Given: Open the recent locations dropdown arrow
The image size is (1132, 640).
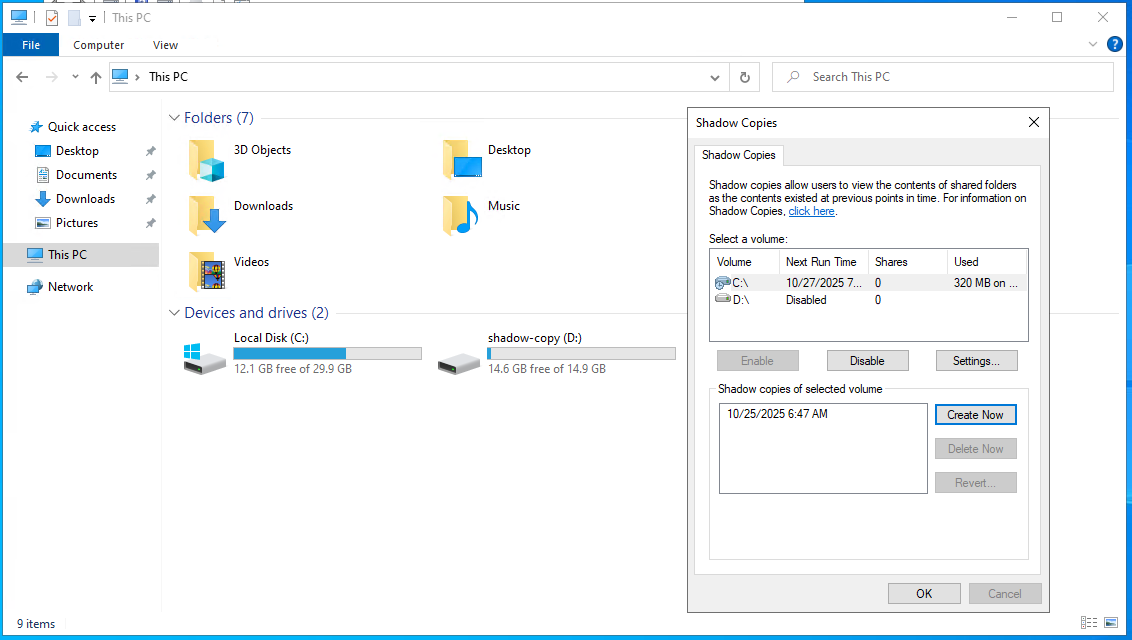Looking at the screenshot, I should 75,76.
